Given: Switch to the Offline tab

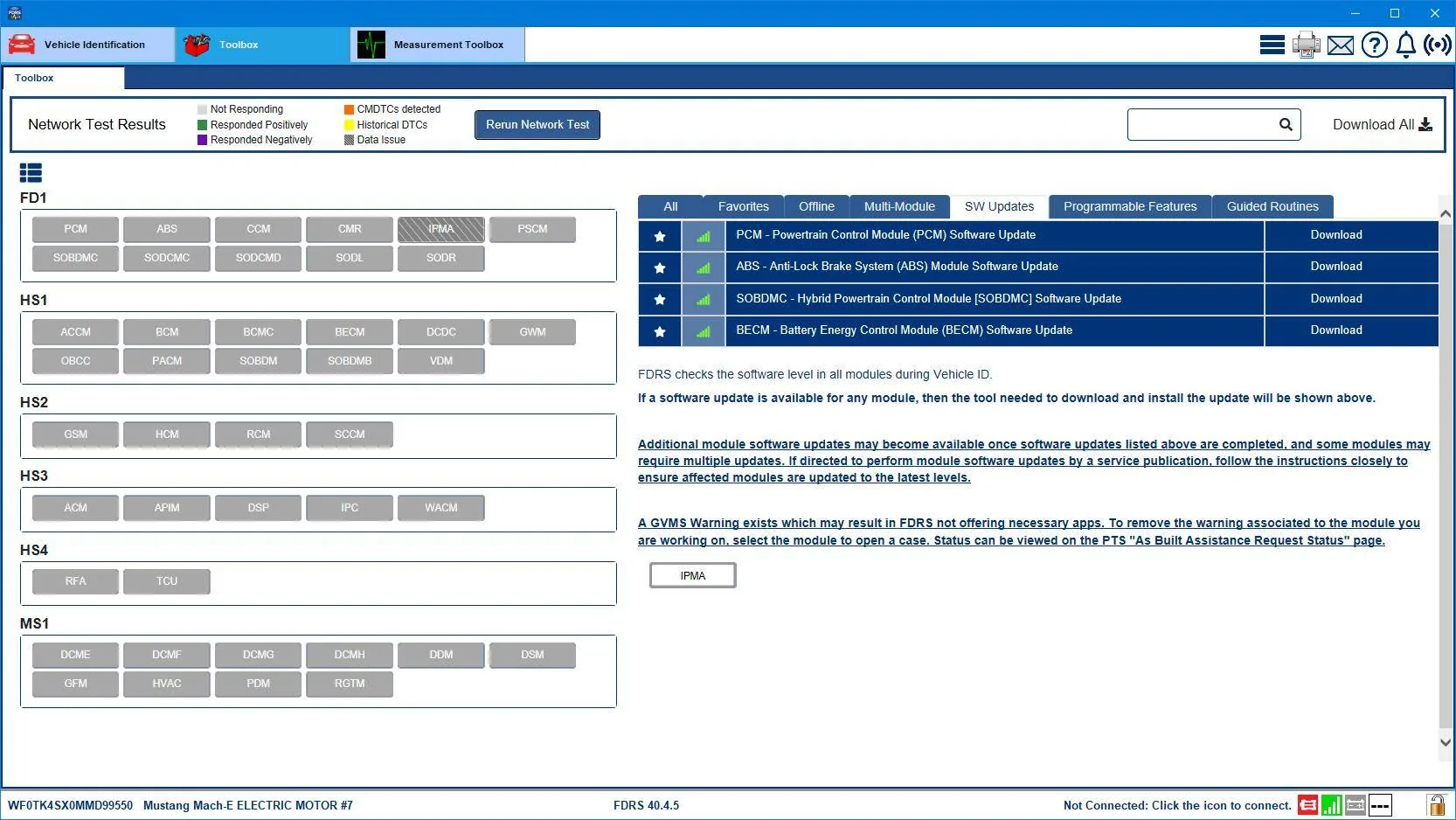Looking at the screenshot, I should (816, 207).
